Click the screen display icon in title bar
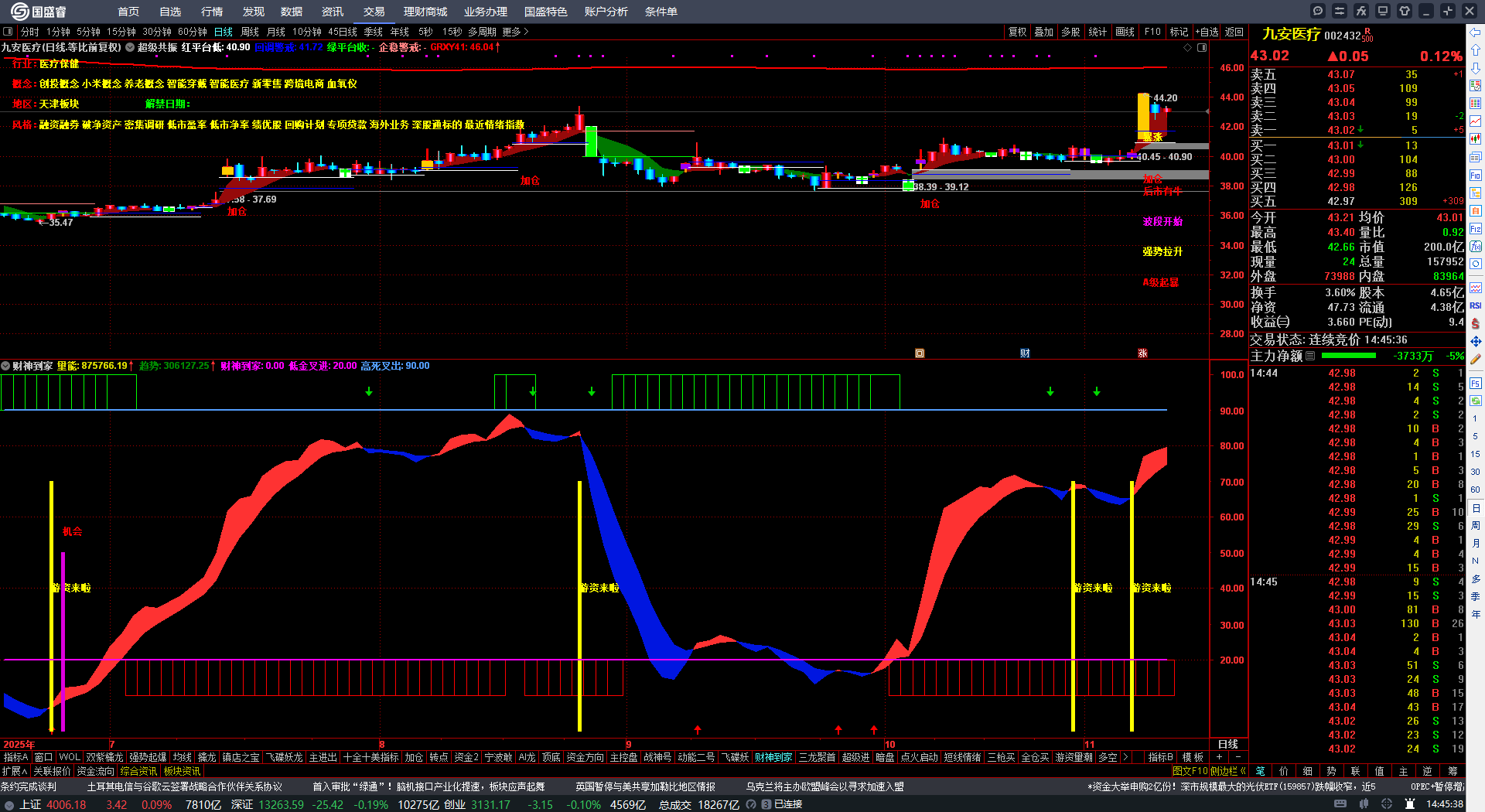The image size is (1485, 812). click(x=1383, y=11)
